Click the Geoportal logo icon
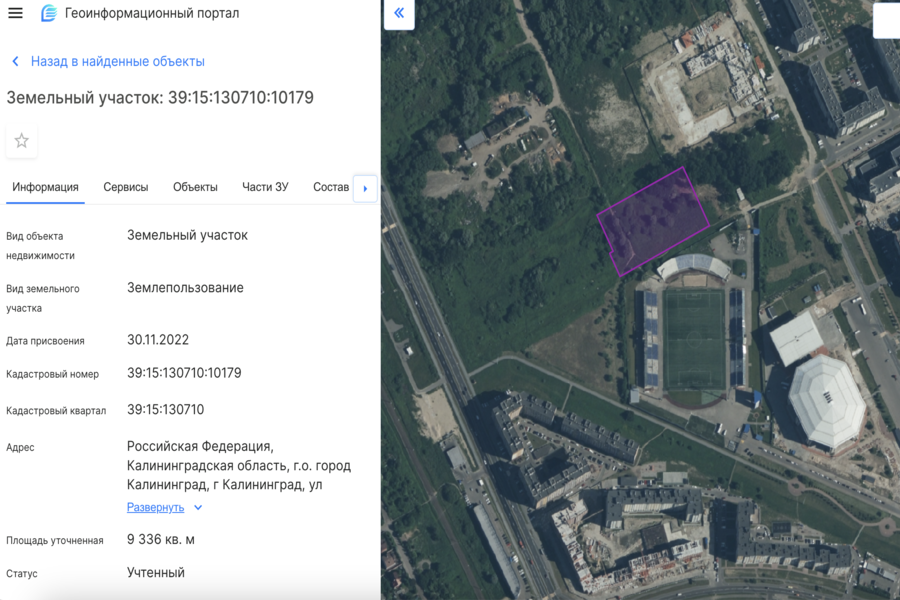Viewport: 900px width, 600px height. (x=49, y=14)
